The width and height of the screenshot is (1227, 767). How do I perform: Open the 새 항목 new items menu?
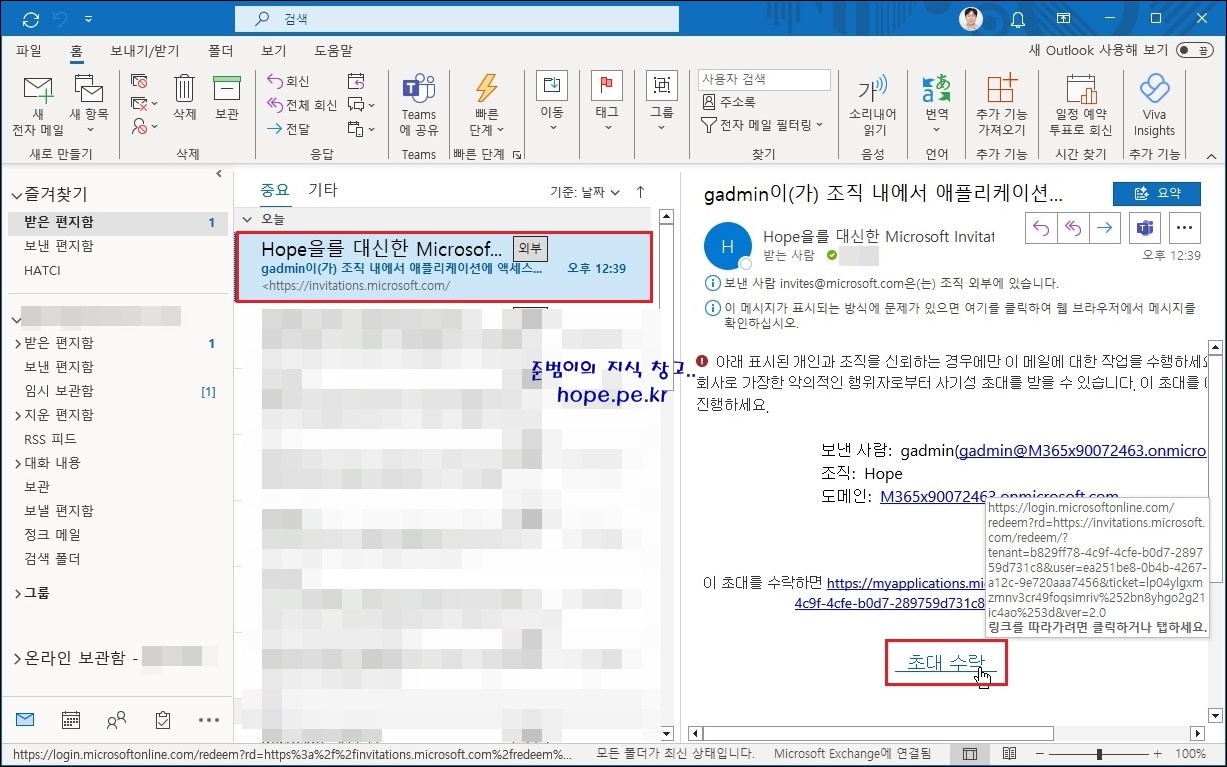pos(89,106)
